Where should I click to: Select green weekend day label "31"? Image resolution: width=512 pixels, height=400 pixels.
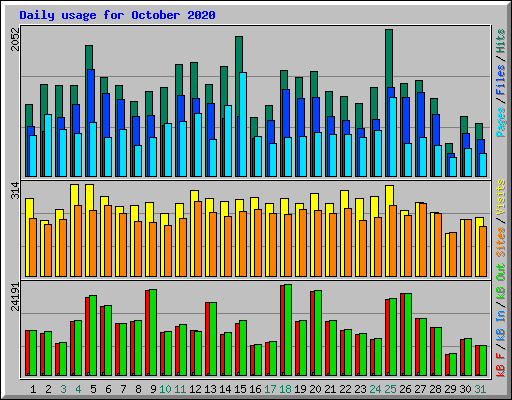[480, 389]
